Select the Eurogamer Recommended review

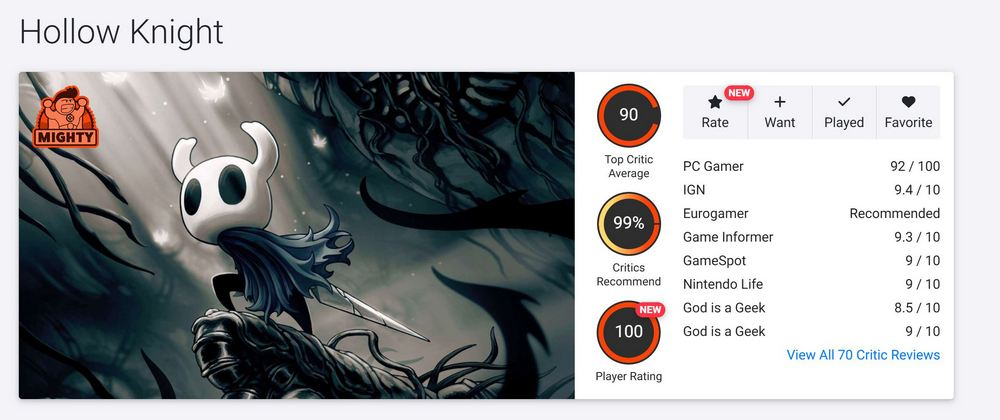pyautogui.click(x=811, y=214)
